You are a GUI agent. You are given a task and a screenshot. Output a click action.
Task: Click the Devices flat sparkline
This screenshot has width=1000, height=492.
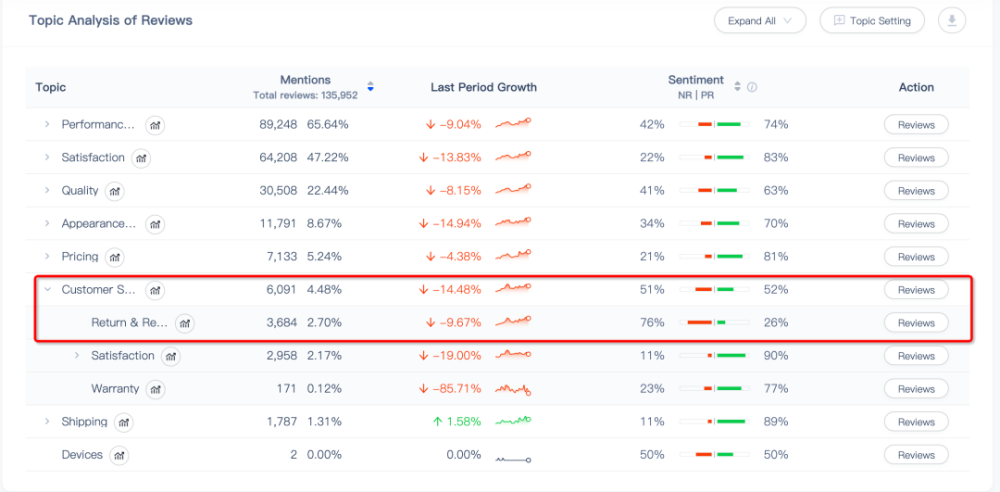[x=513, y=459]
